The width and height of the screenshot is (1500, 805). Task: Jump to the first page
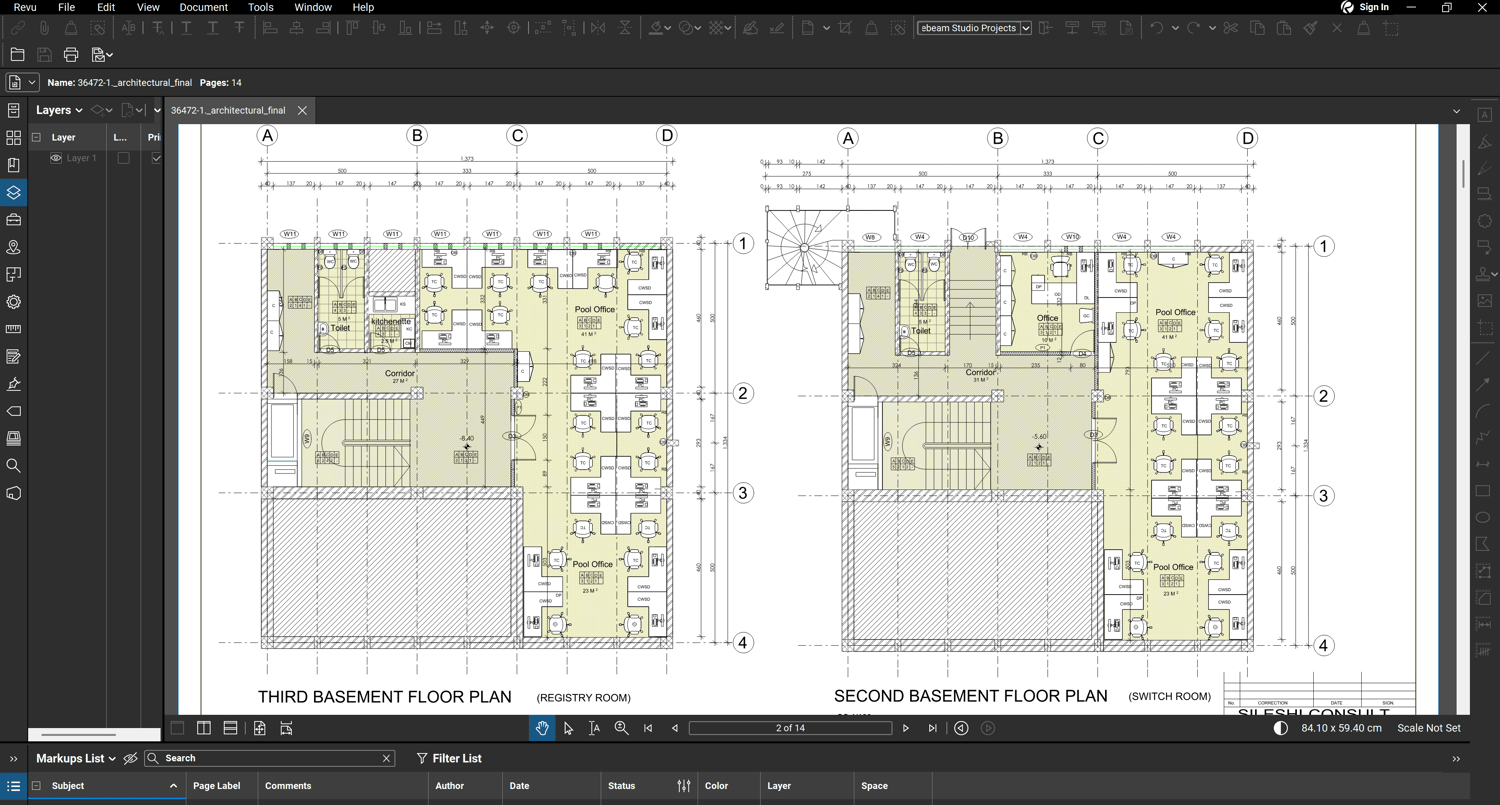648,728
